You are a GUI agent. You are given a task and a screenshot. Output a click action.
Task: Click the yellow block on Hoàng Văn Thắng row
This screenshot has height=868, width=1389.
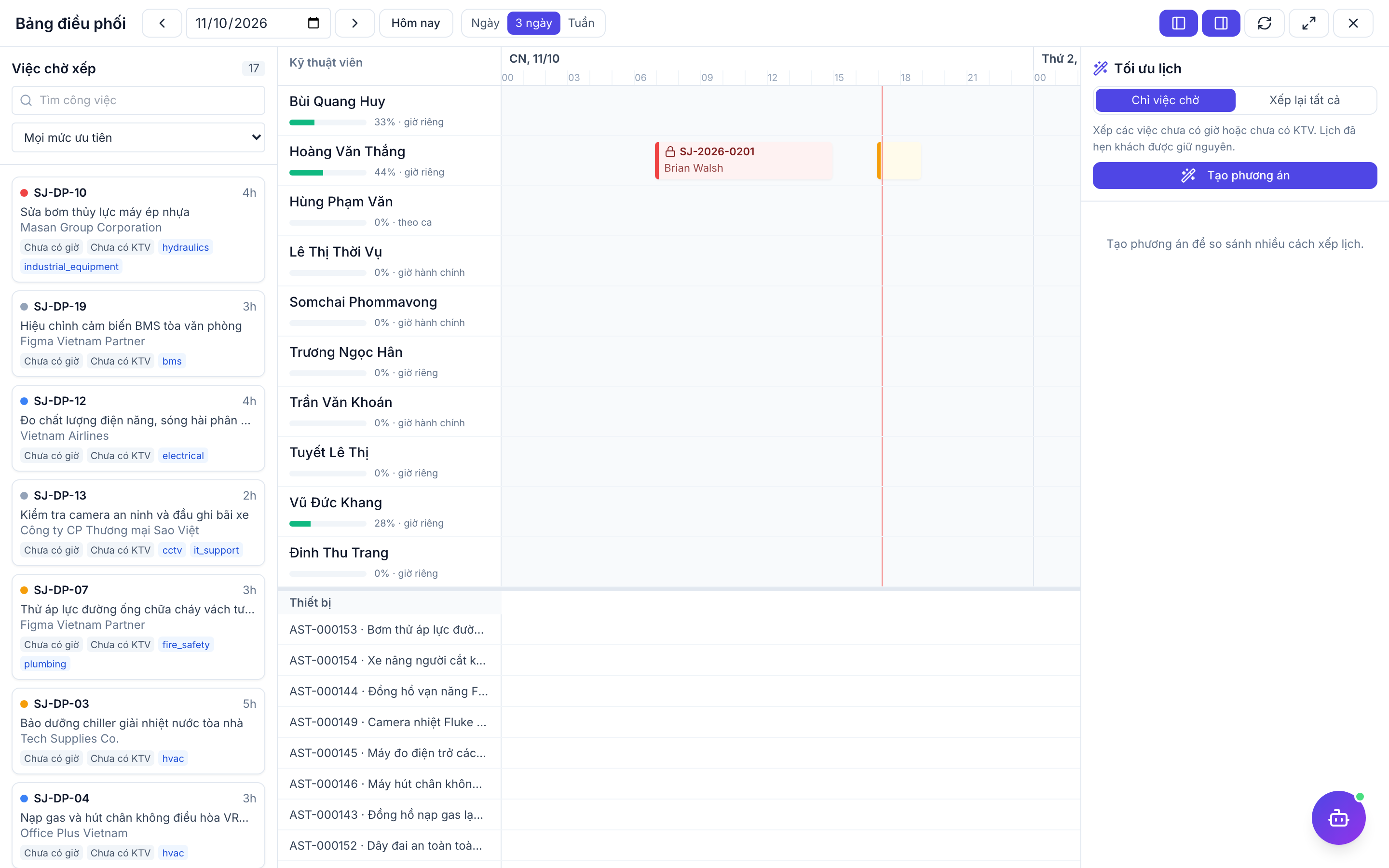899,160
